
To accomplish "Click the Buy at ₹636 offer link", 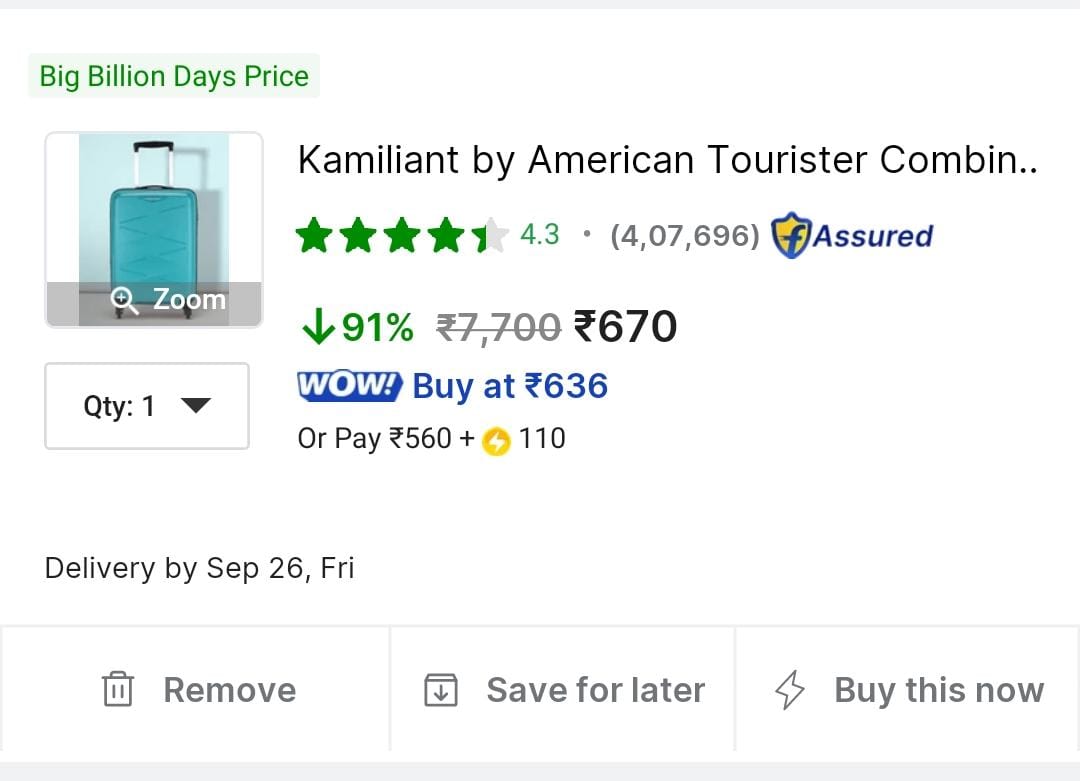I will [x=510, y=386].
